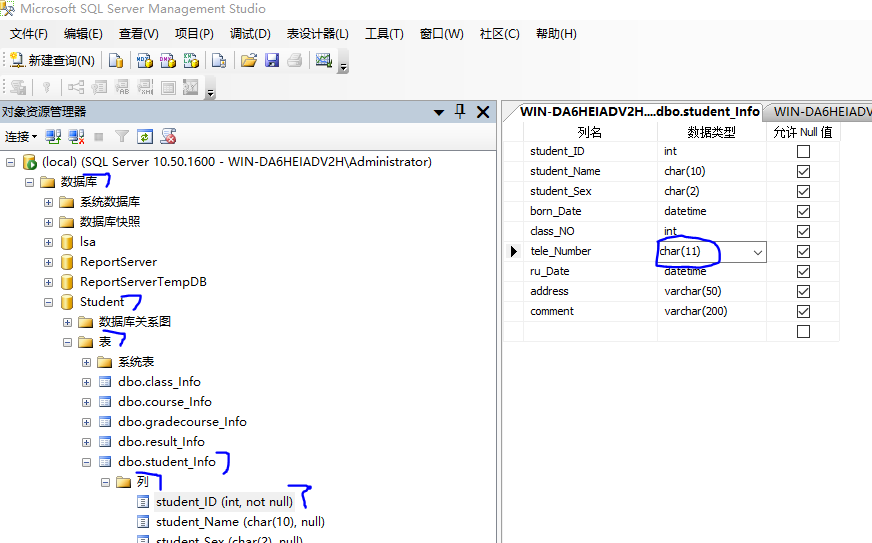The height and width of the screenshot is (543, 872).
Task: Toggle Allow Null for born_Date
Action: tap(803, 211)
